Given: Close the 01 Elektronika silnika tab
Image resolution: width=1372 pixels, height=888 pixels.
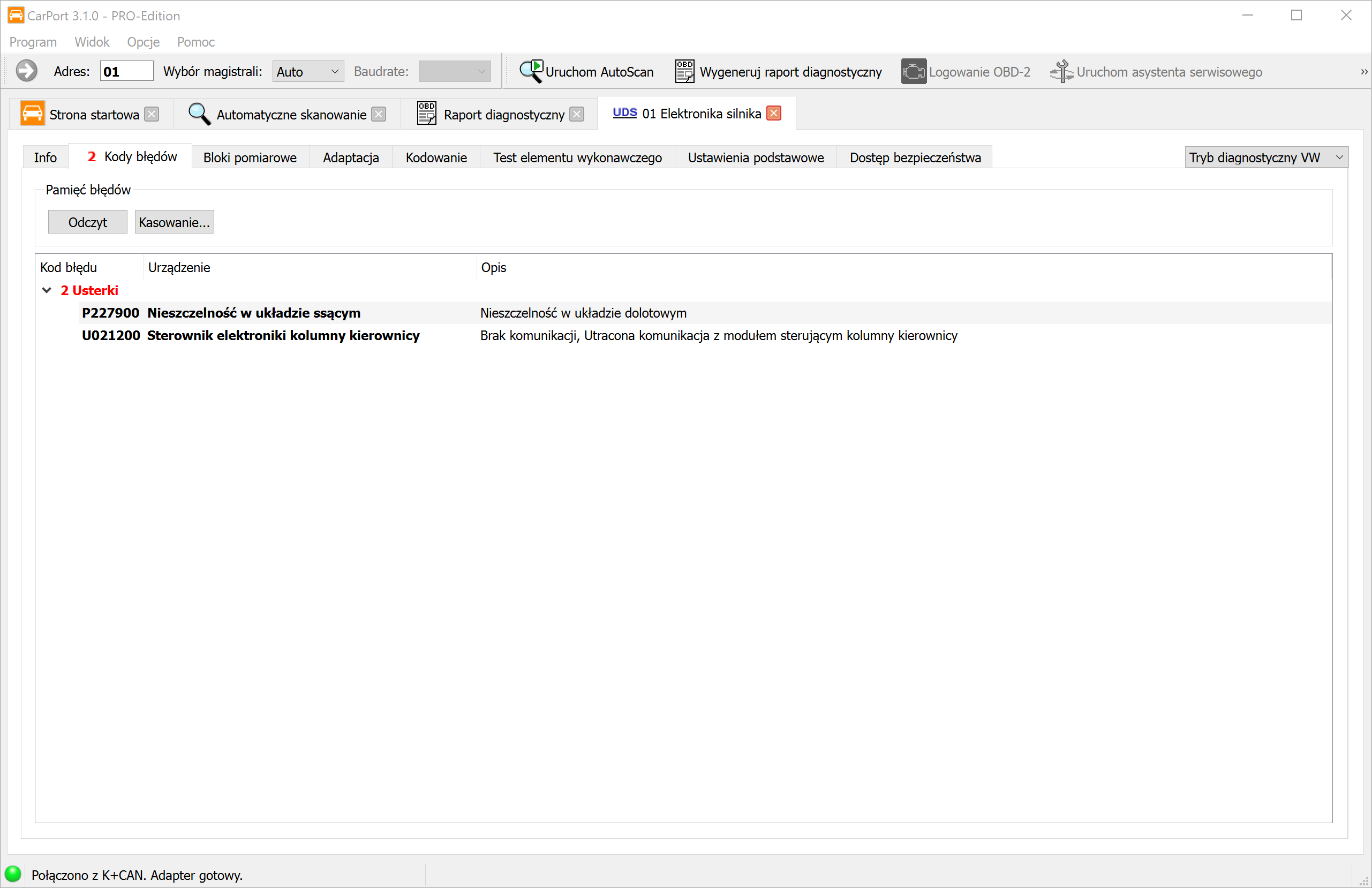Looking at the screenshot, I should (x=774, y=114).
